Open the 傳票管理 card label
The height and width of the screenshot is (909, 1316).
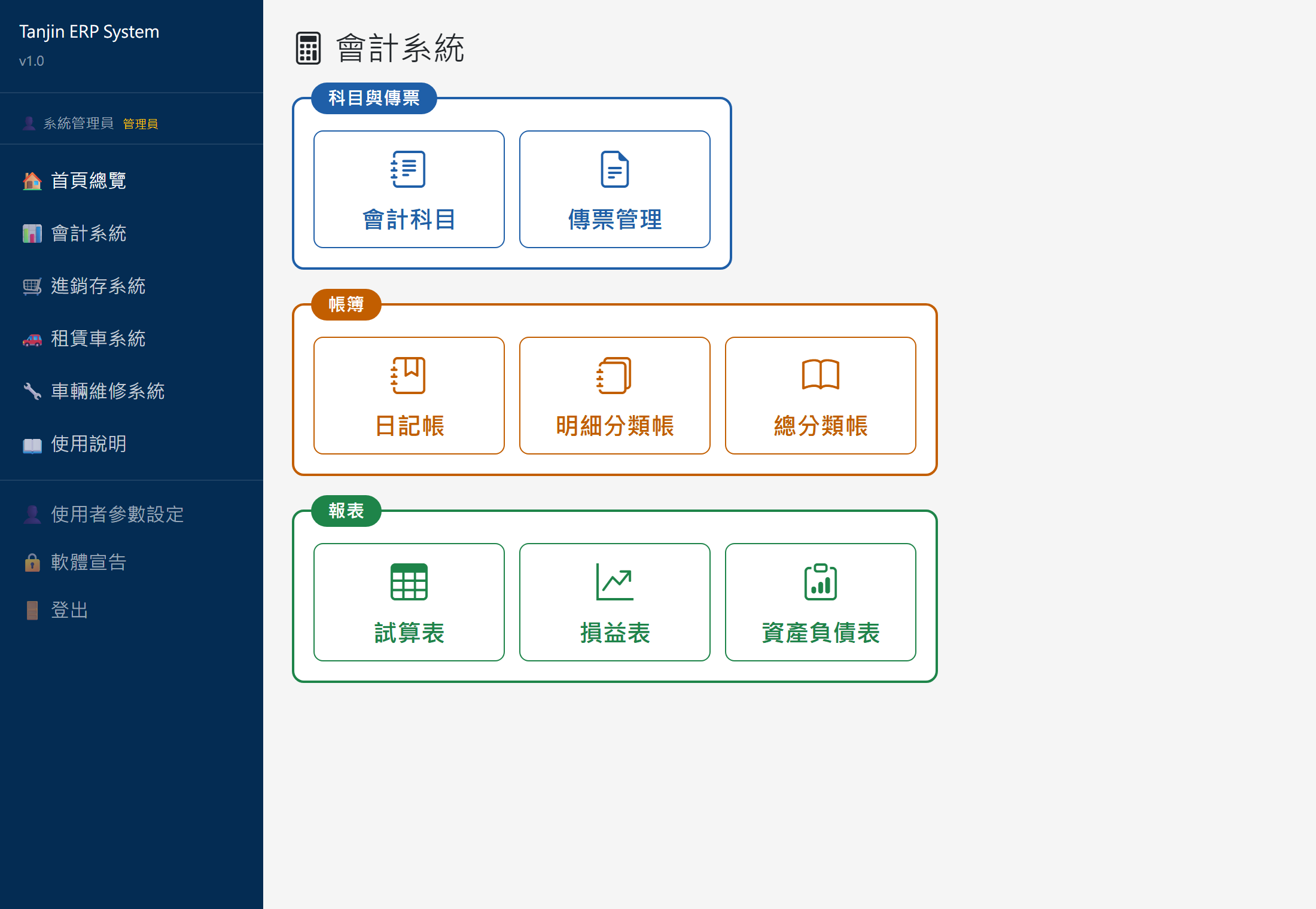click(615, 219)
